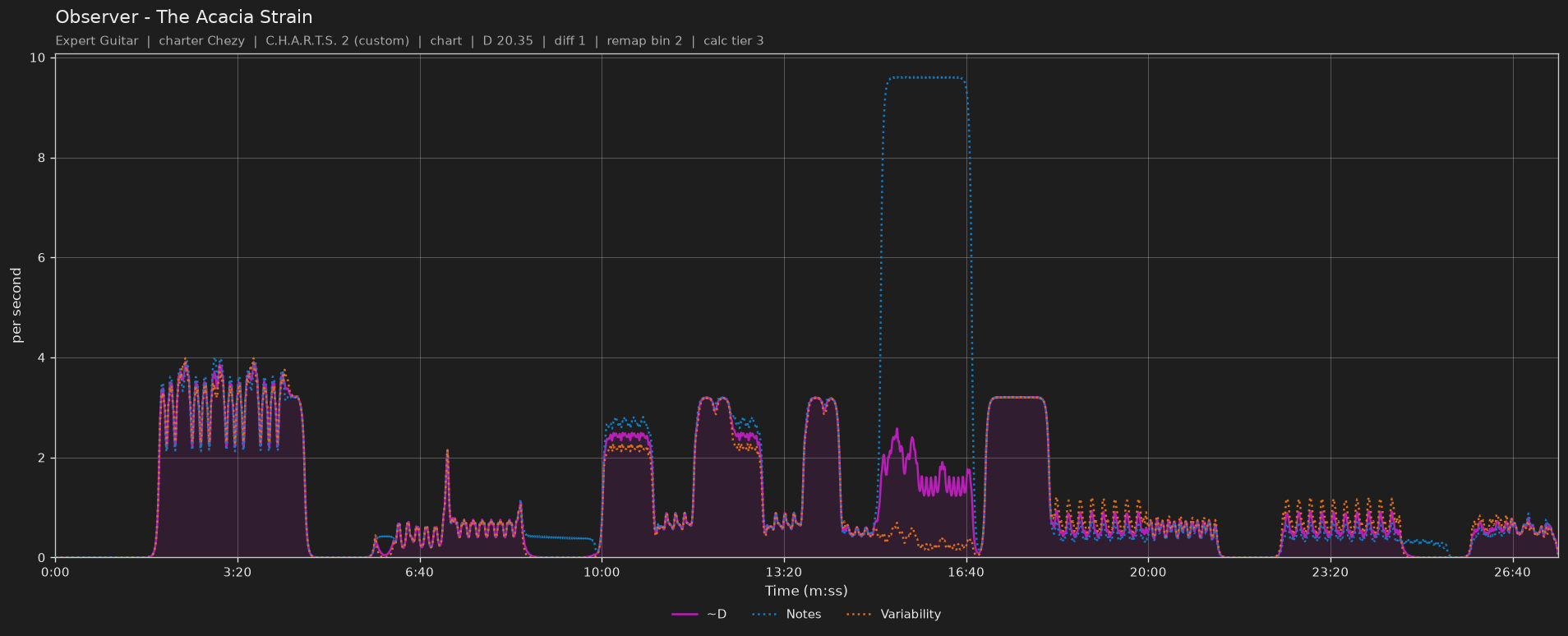Click the x-axis tick label "13:20"
The height and width of the screenshot is (636, 1568).
[x=784, y=573]
